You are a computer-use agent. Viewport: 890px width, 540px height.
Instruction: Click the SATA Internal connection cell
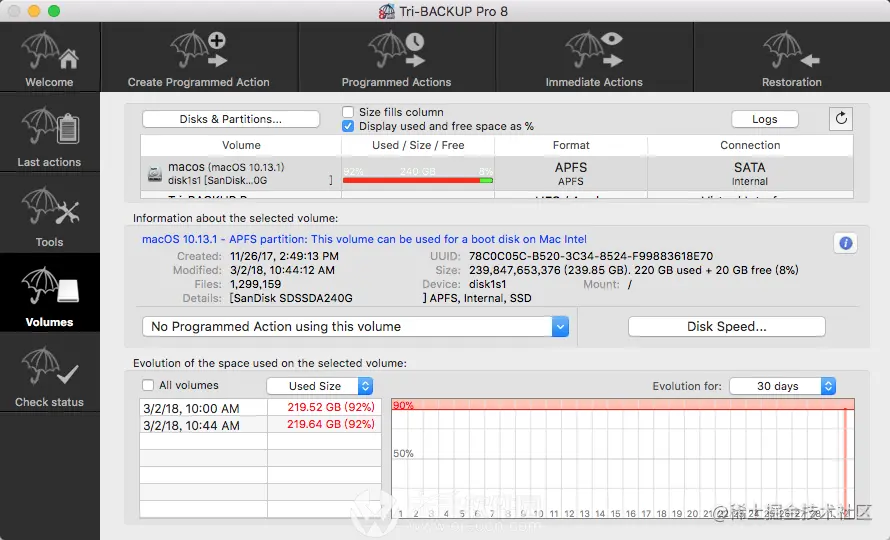(750, 174)
